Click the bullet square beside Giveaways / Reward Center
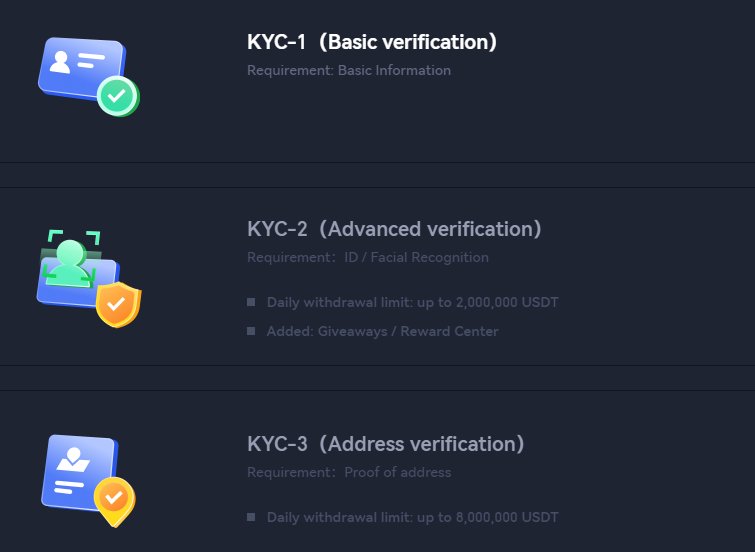Viewport: 755px width, 552px height. (251, 331)
